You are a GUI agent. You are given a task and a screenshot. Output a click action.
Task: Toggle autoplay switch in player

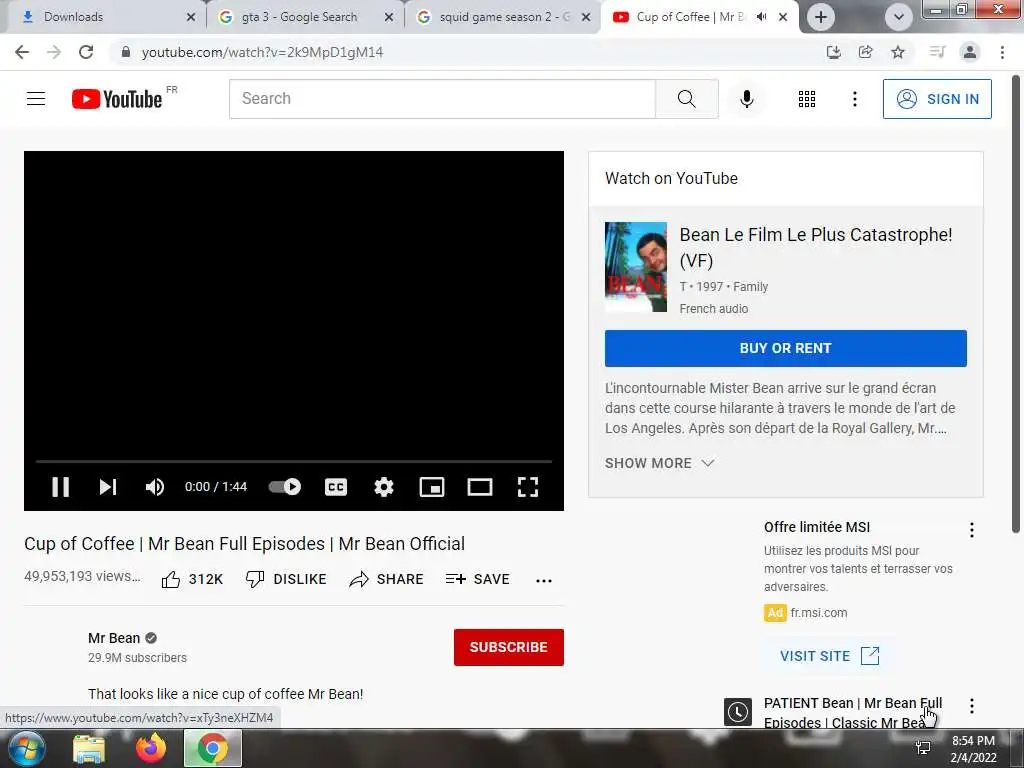(285, 487)
